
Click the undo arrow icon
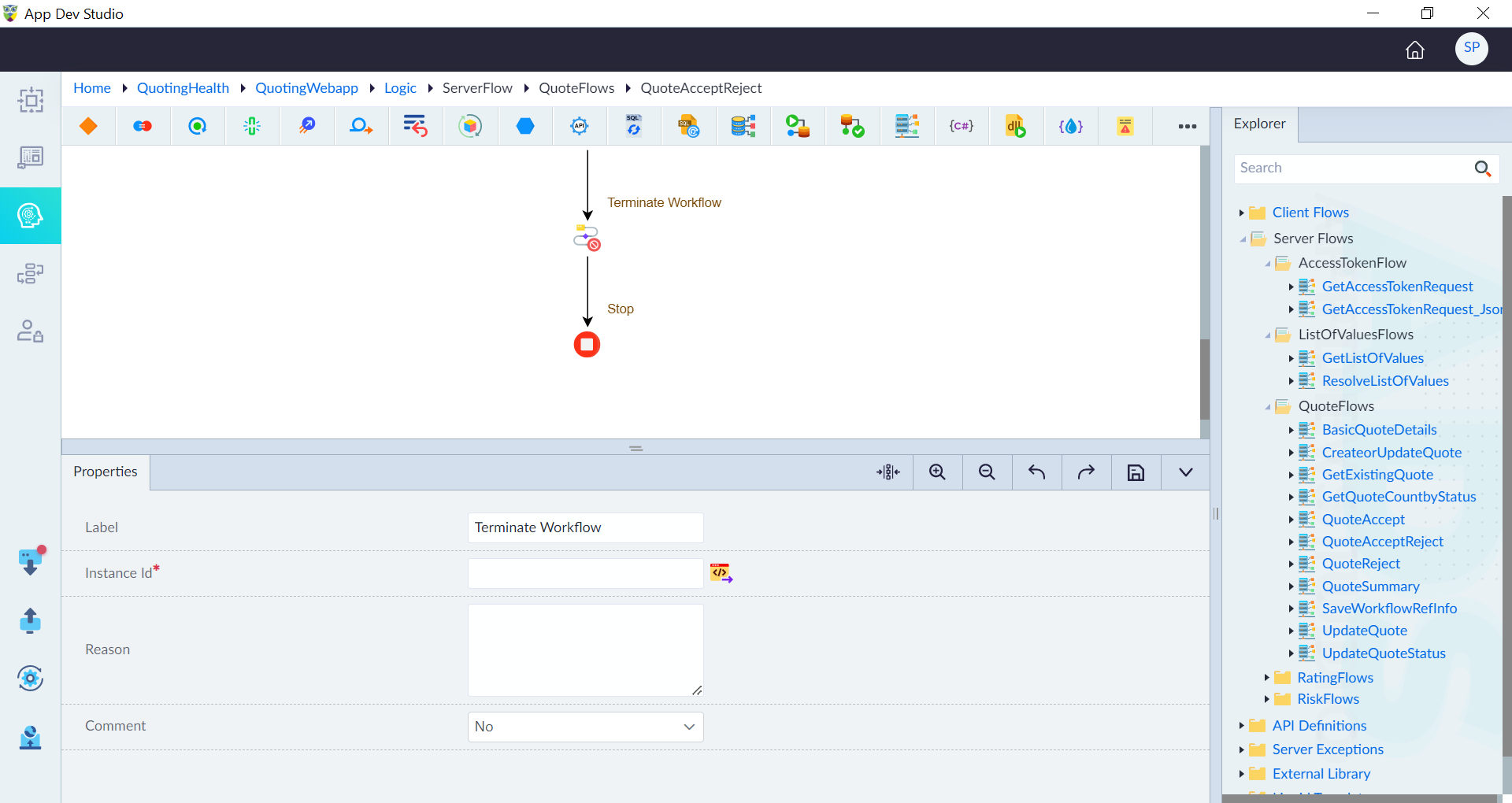pyautogui.click(x=1036, y=472)
